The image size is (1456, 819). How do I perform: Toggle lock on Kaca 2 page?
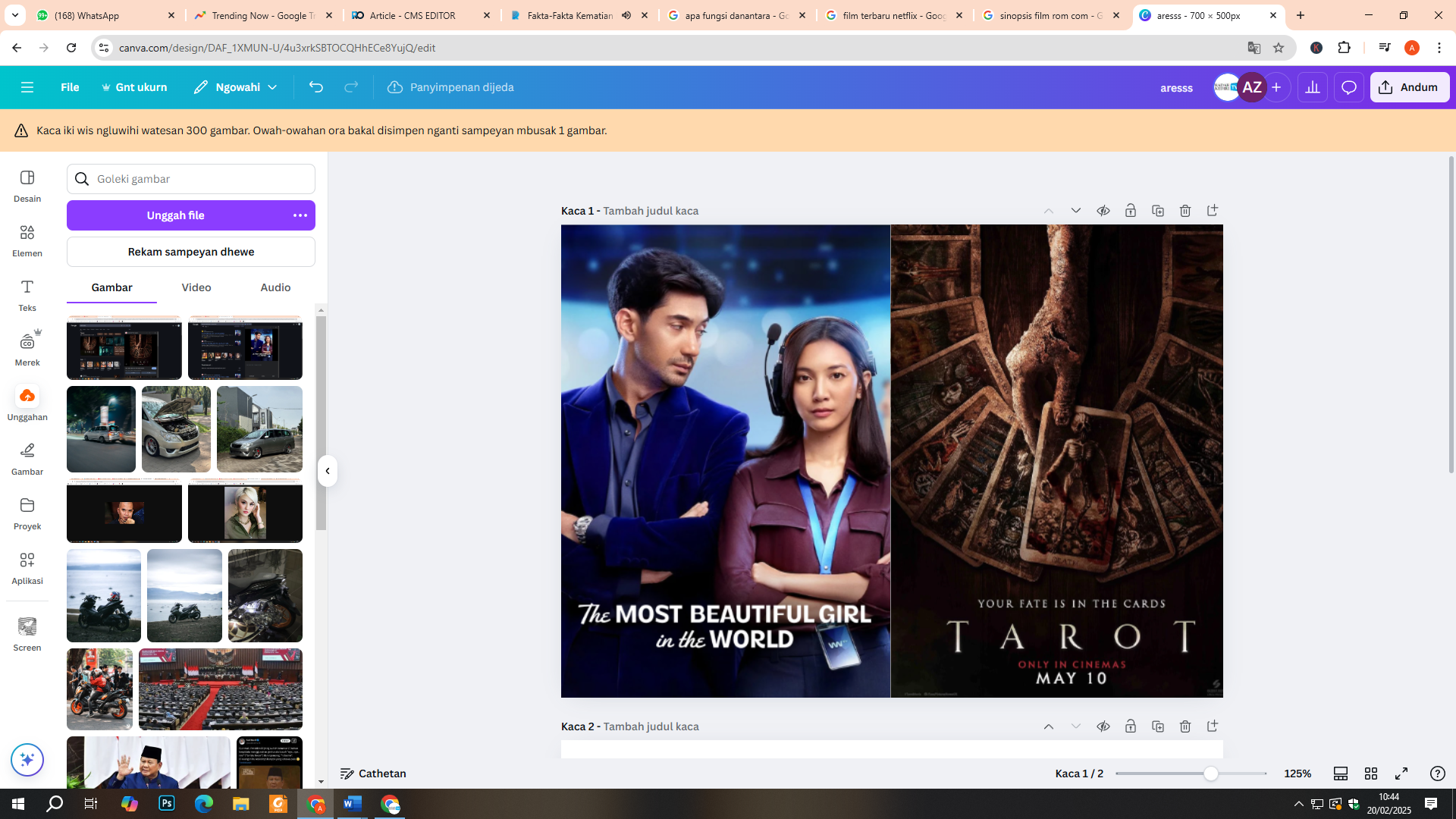(1131, 726)
